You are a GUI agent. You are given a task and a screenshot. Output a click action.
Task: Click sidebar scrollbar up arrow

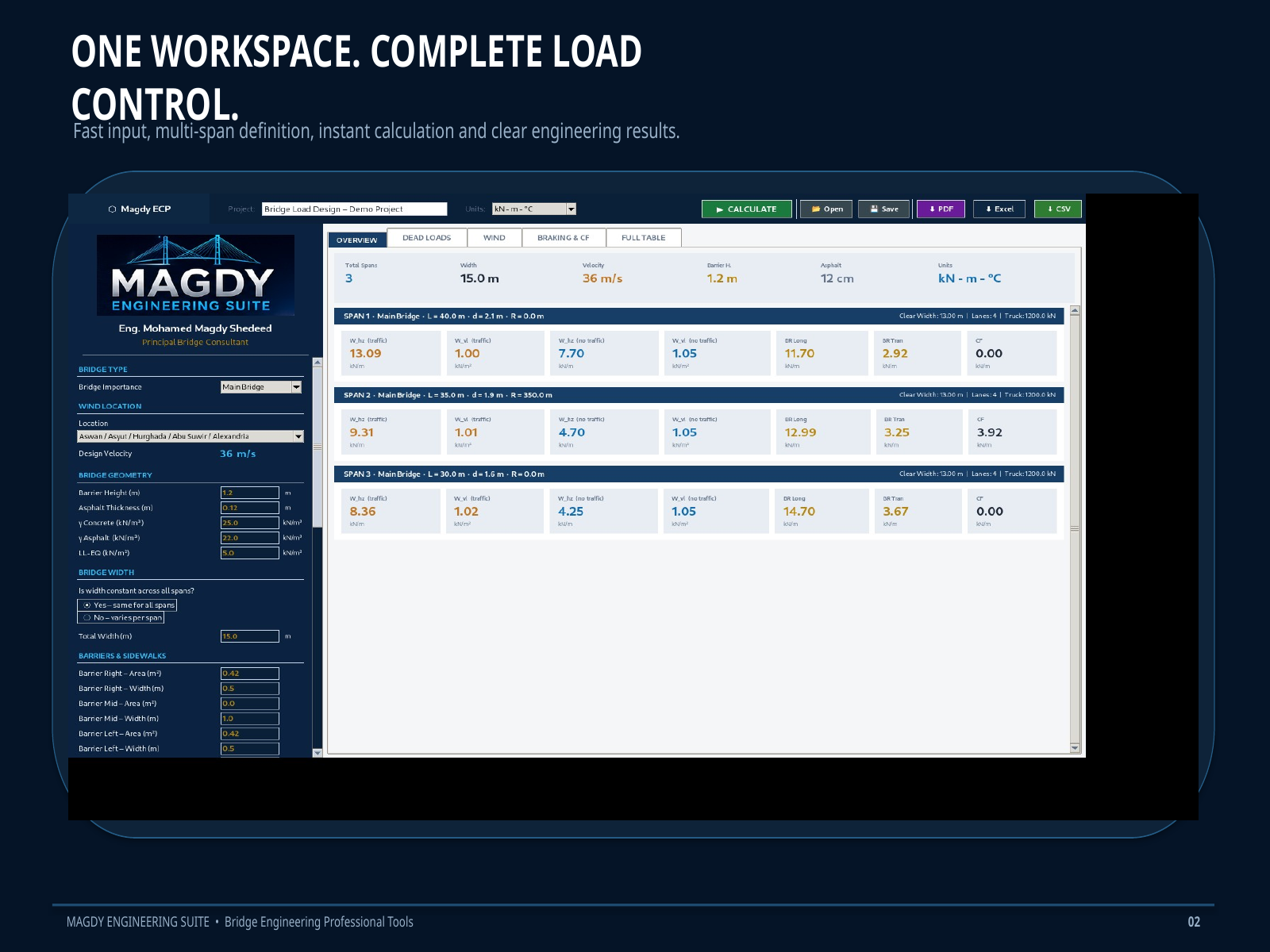(x=317, y=363)
